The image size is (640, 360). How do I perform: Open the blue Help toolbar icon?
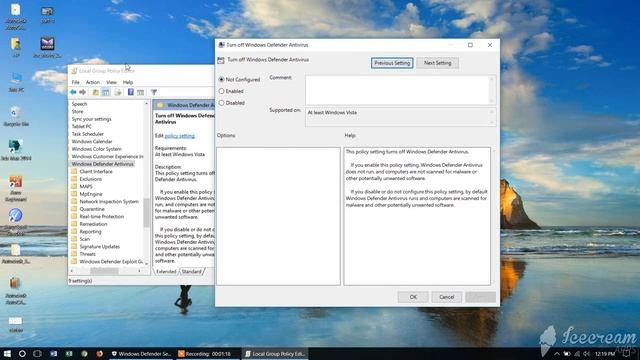[131, 92]
